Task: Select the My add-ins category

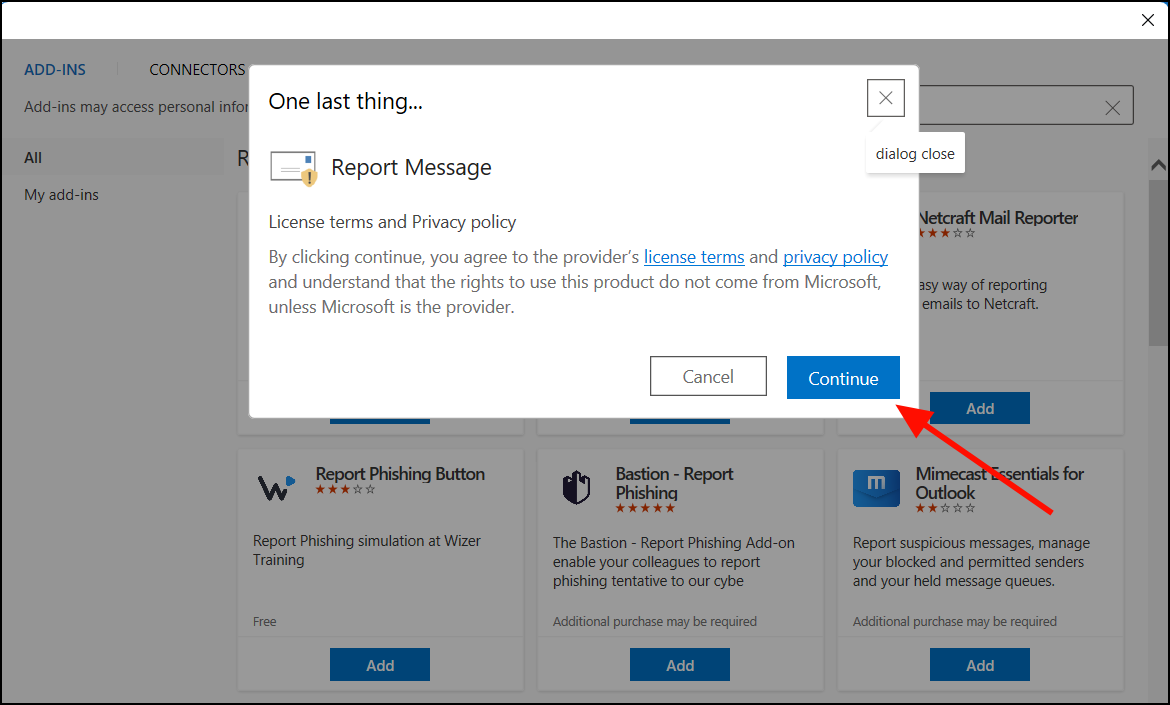Action: 61,195
